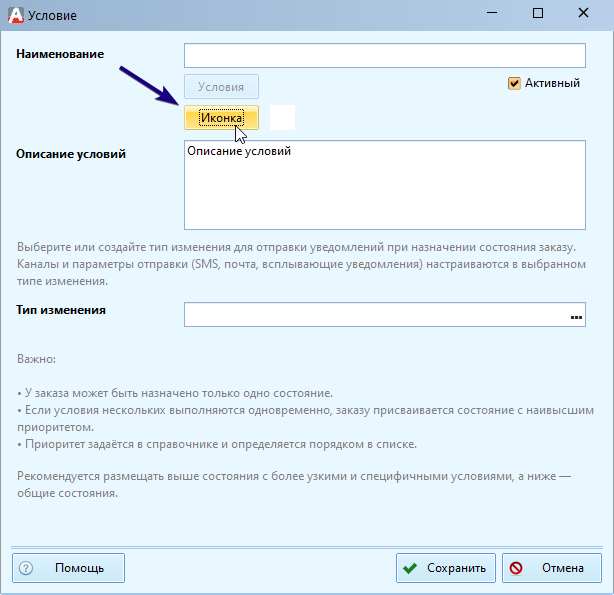Click the Тип изменения input field

tap(385, 315)
